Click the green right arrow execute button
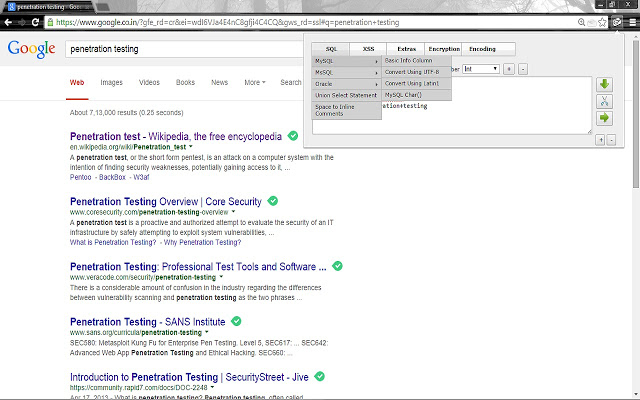Viewport: 640px width, 400px height. (604, 118)
